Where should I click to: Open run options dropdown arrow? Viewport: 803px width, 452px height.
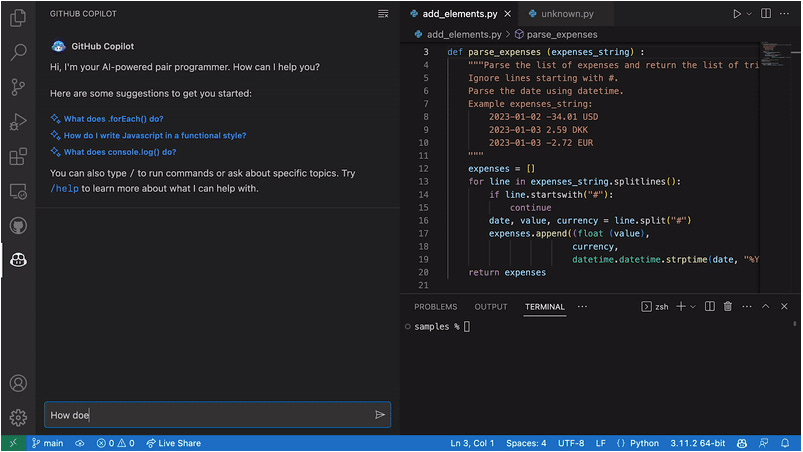[749, 14]
